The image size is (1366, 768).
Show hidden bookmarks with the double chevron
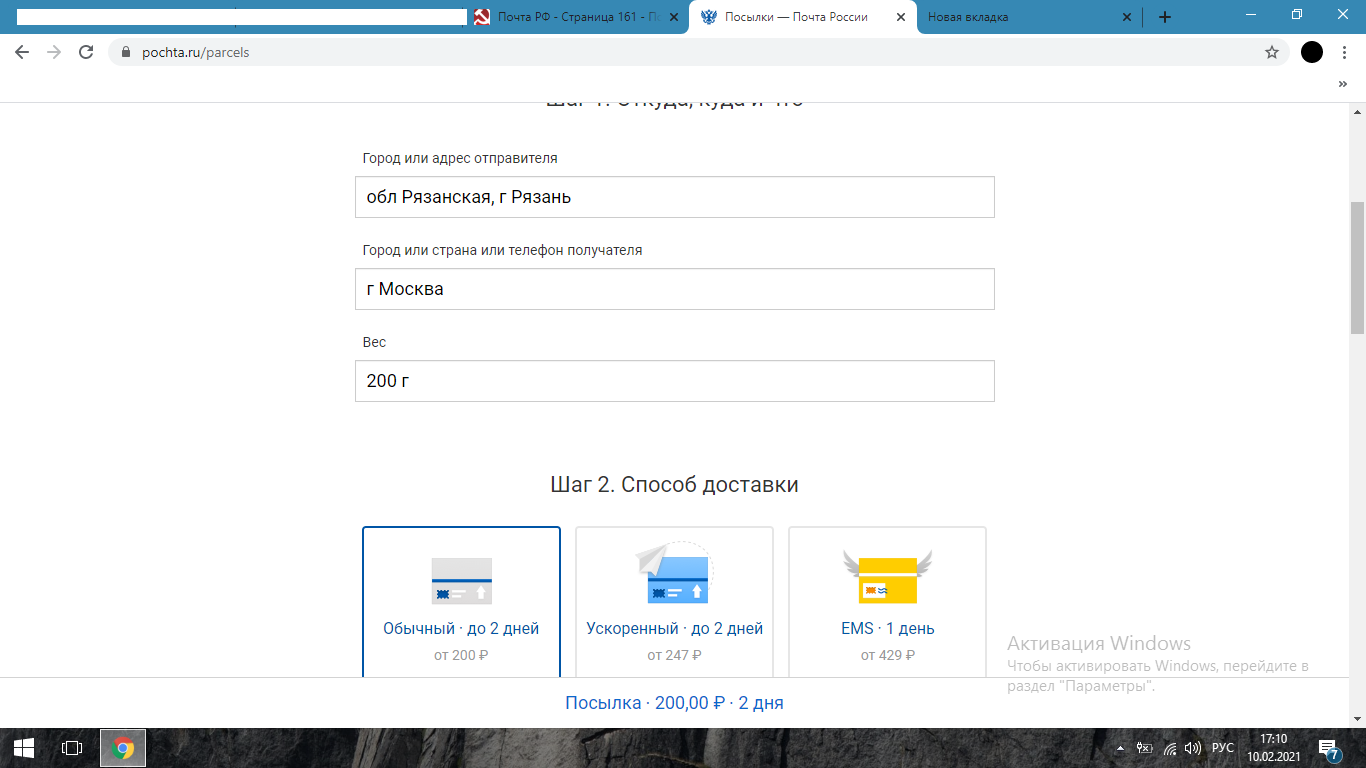[x=1343, y=85]
